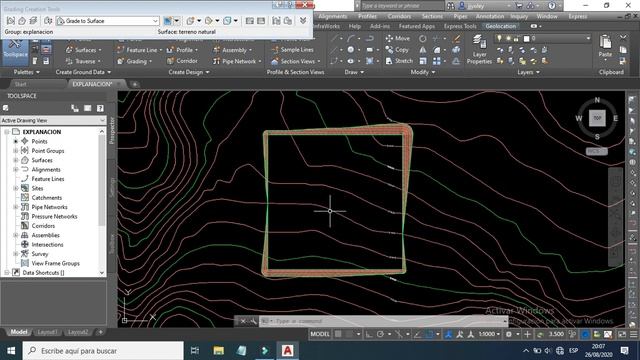Image resolution: width=640 pixels, height=360 pixels.
Task: Select the Move tool
Action: [398, 38]
